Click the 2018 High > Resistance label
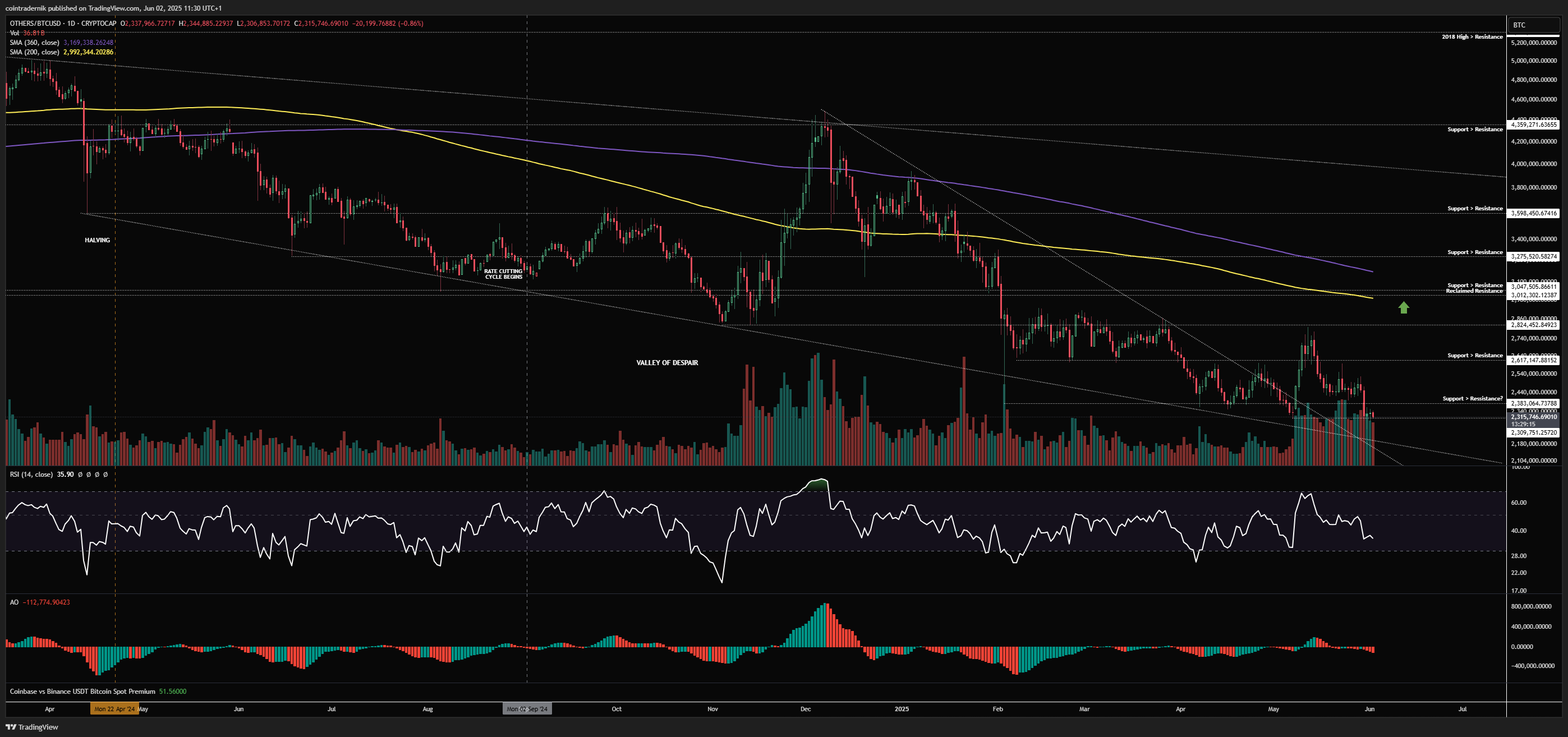 [1472, 37]
